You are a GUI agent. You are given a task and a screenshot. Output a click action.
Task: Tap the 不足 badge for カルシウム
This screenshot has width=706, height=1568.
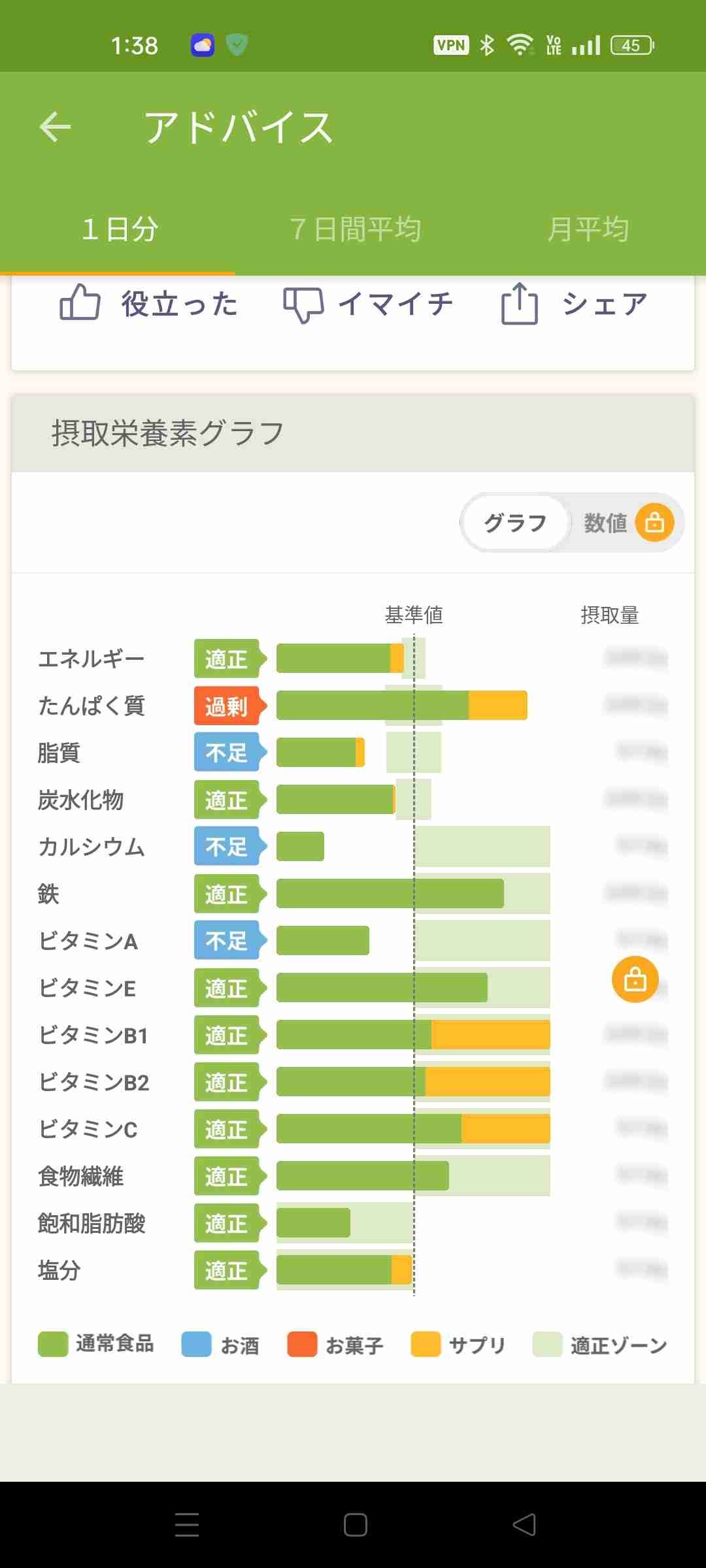[227, 847]
